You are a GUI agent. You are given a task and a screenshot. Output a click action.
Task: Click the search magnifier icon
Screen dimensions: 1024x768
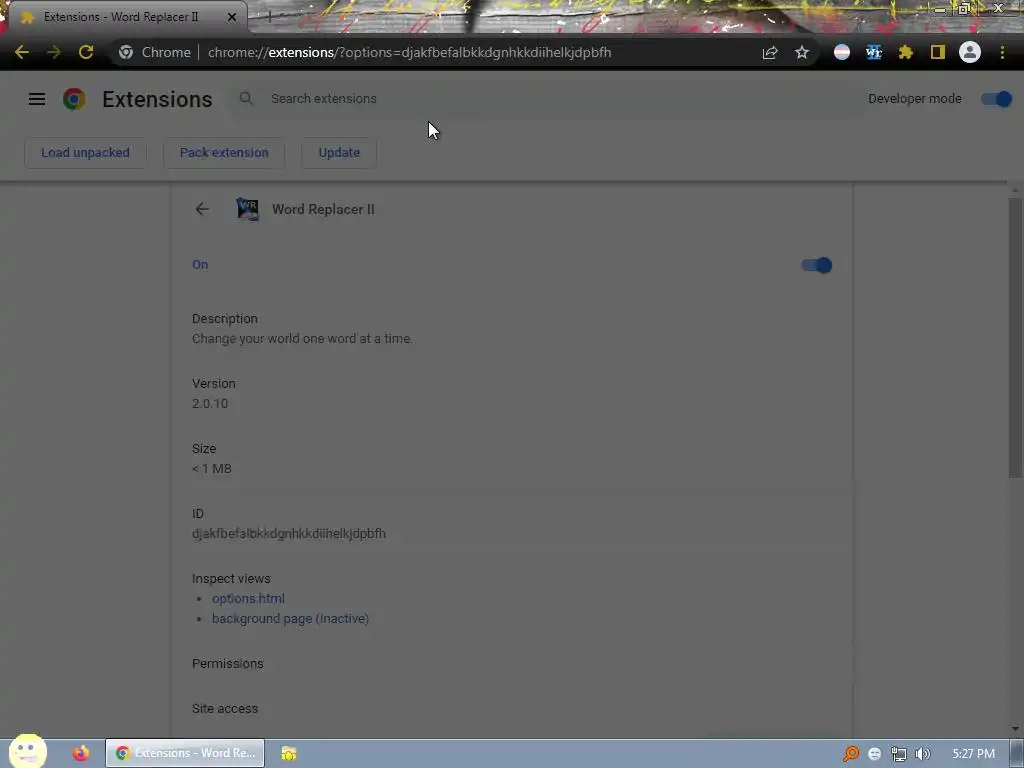point(246,99)
